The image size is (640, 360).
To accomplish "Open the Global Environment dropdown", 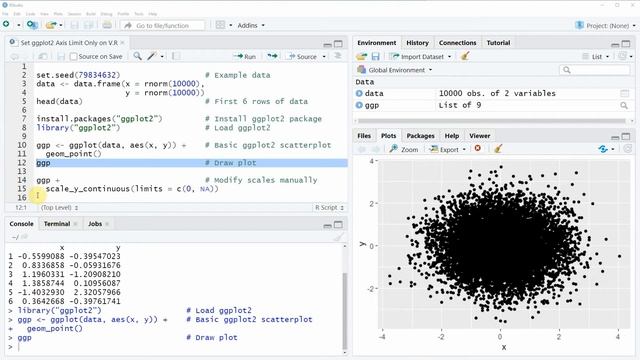I will click(395, 70).
